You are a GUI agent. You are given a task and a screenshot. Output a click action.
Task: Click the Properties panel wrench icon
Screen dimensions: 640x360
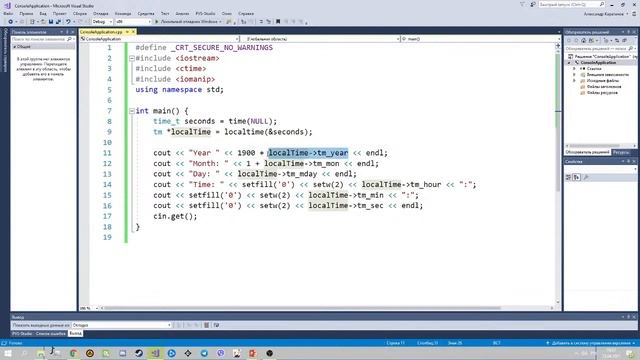point(586,177)
